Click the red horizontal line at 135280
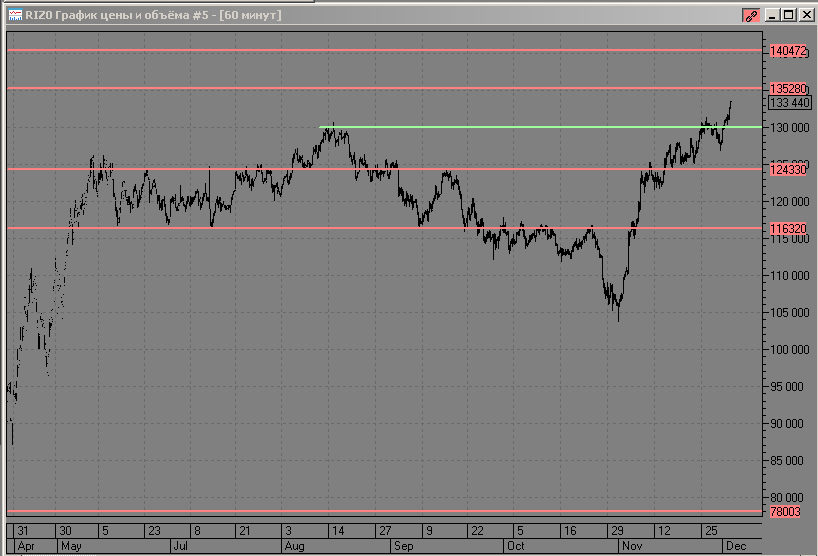The height and width of the screenshot is (556, 818). click(384, 88)
